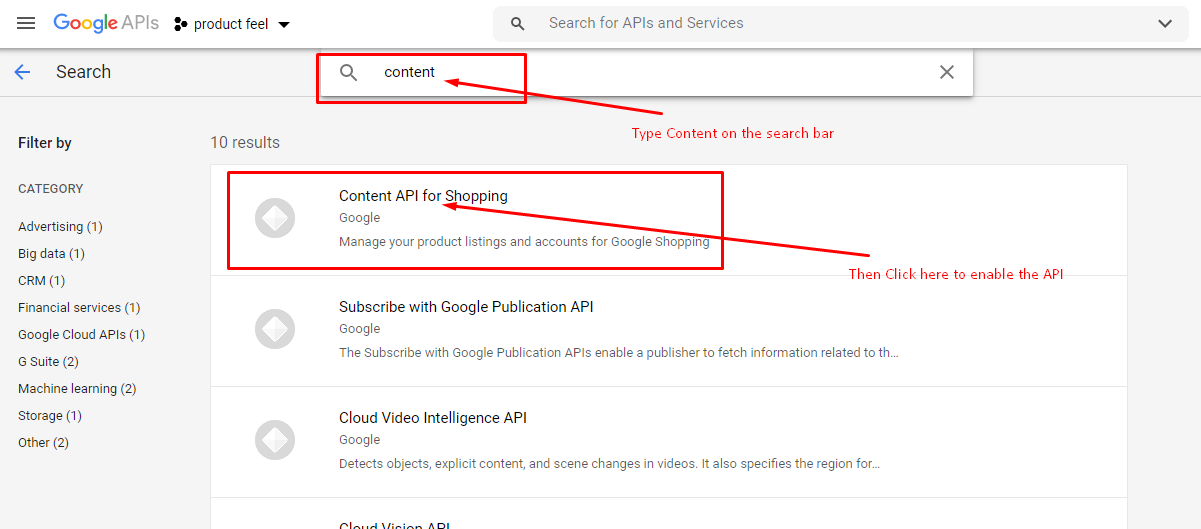Viewport: 1201px width, 529px height.
Task: Click 'Detects objects, explicit content' description
Action: click(x=609, y=464)
